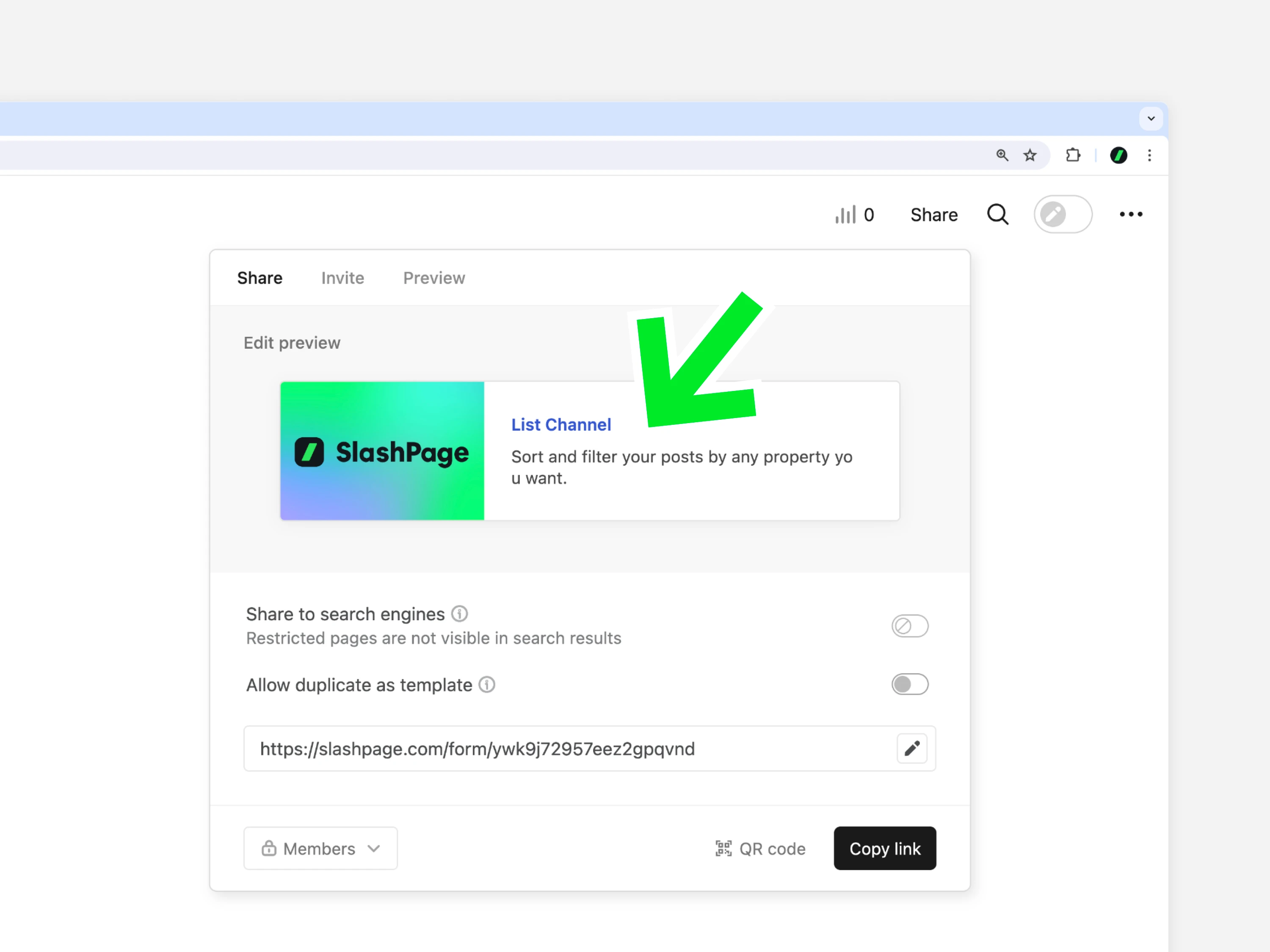Click the Share button in page header
Viewport: 1270px width, 952px height.
[933, 215]
